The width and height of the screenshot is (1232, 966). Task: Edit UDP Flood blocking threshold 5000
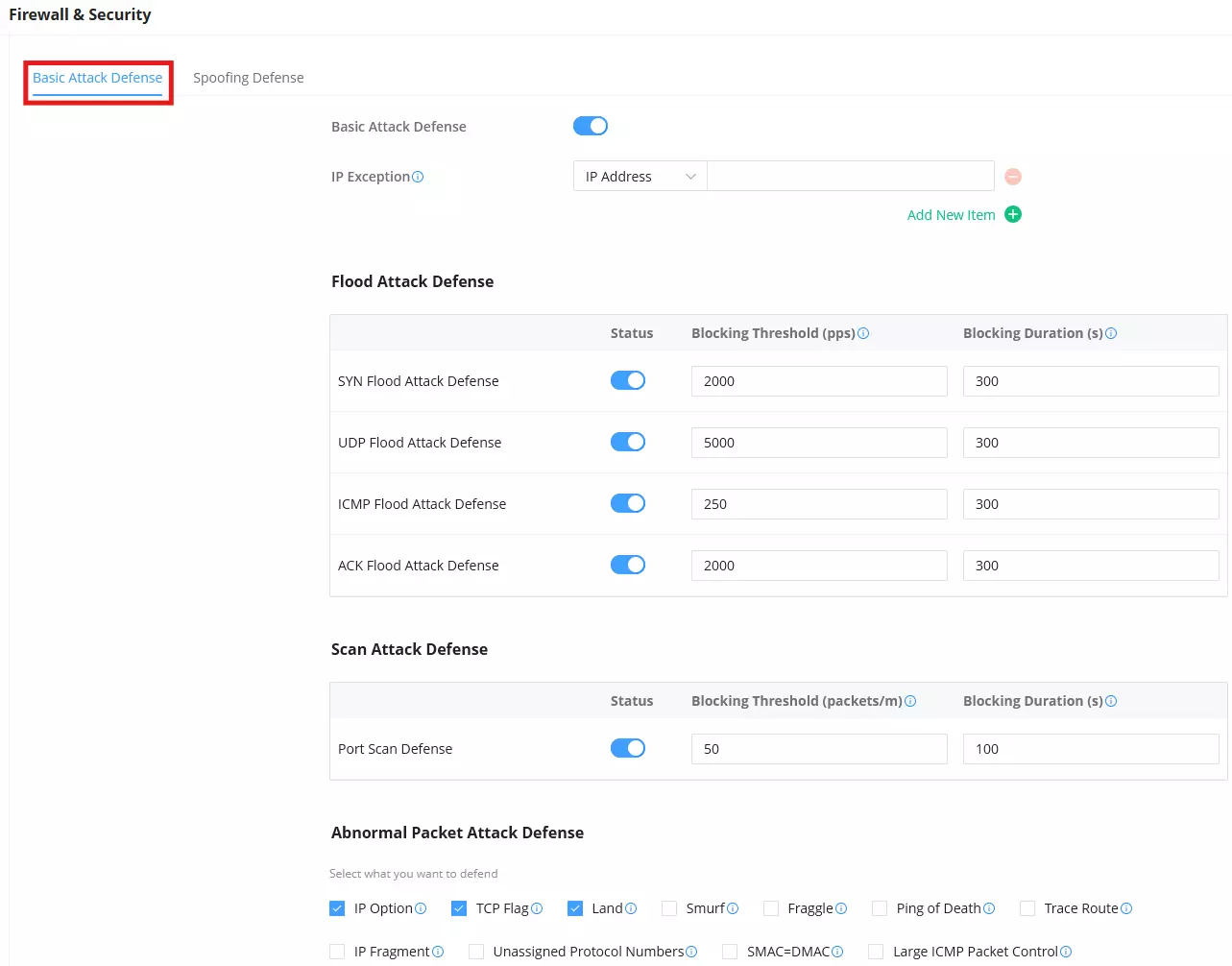pos(819,443)
